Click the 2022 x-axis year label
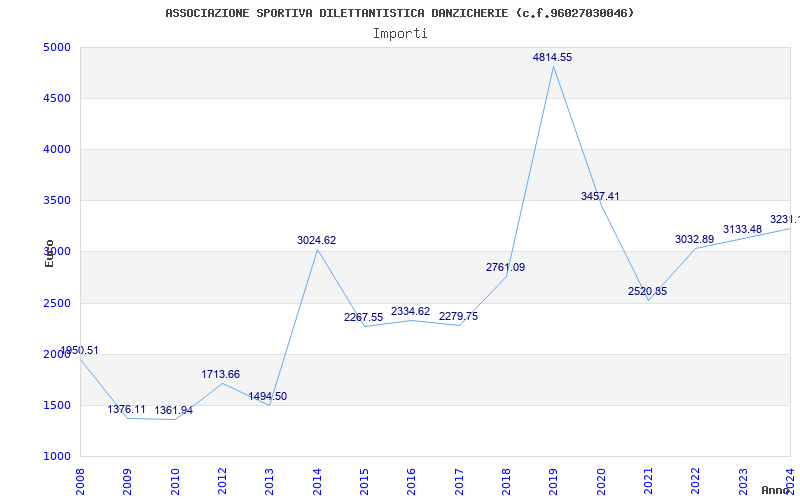Viewport: 800px width, 500px height. [x=696, y=482]
